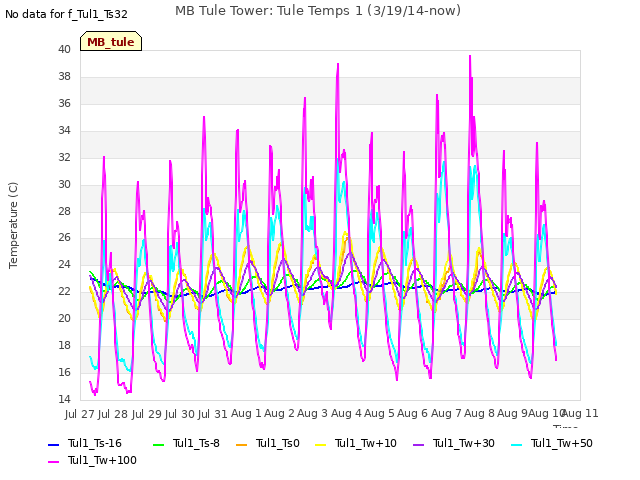The image size is (640, 480).
Task: Click the Temperature (C) axis label
Action: click(x=13, y=225)
